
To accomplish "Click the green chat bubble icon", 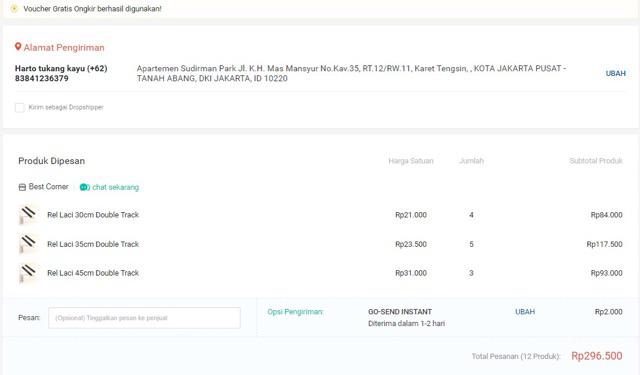I will click(84, 187).
